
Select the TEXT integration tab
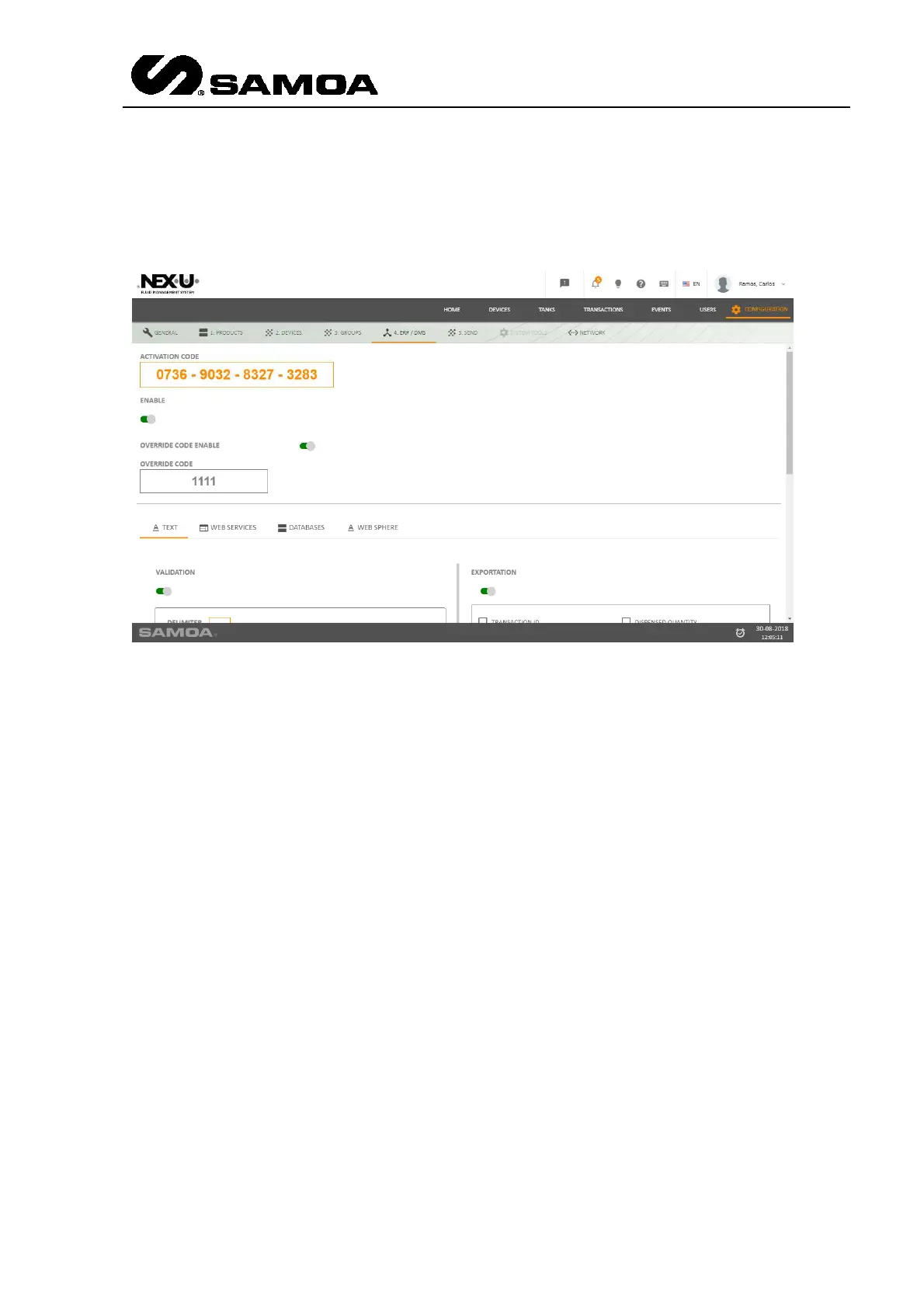tap(165, 527)
